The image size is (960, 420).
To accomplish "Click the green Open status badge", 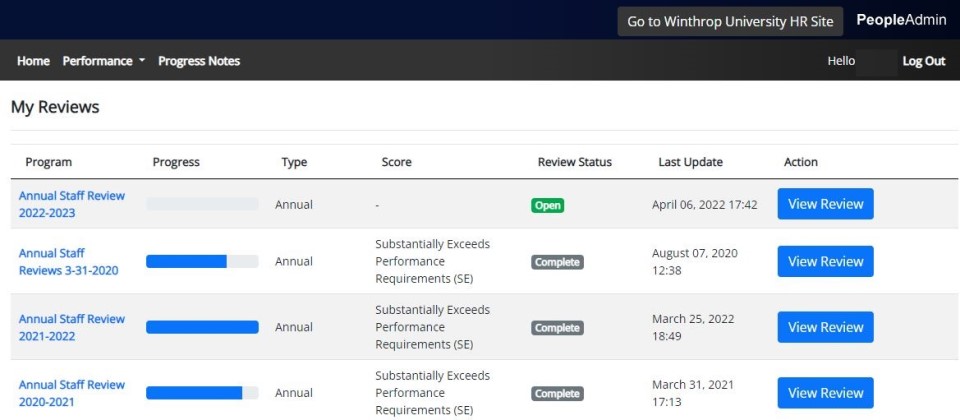I will (x=547, y=205).
